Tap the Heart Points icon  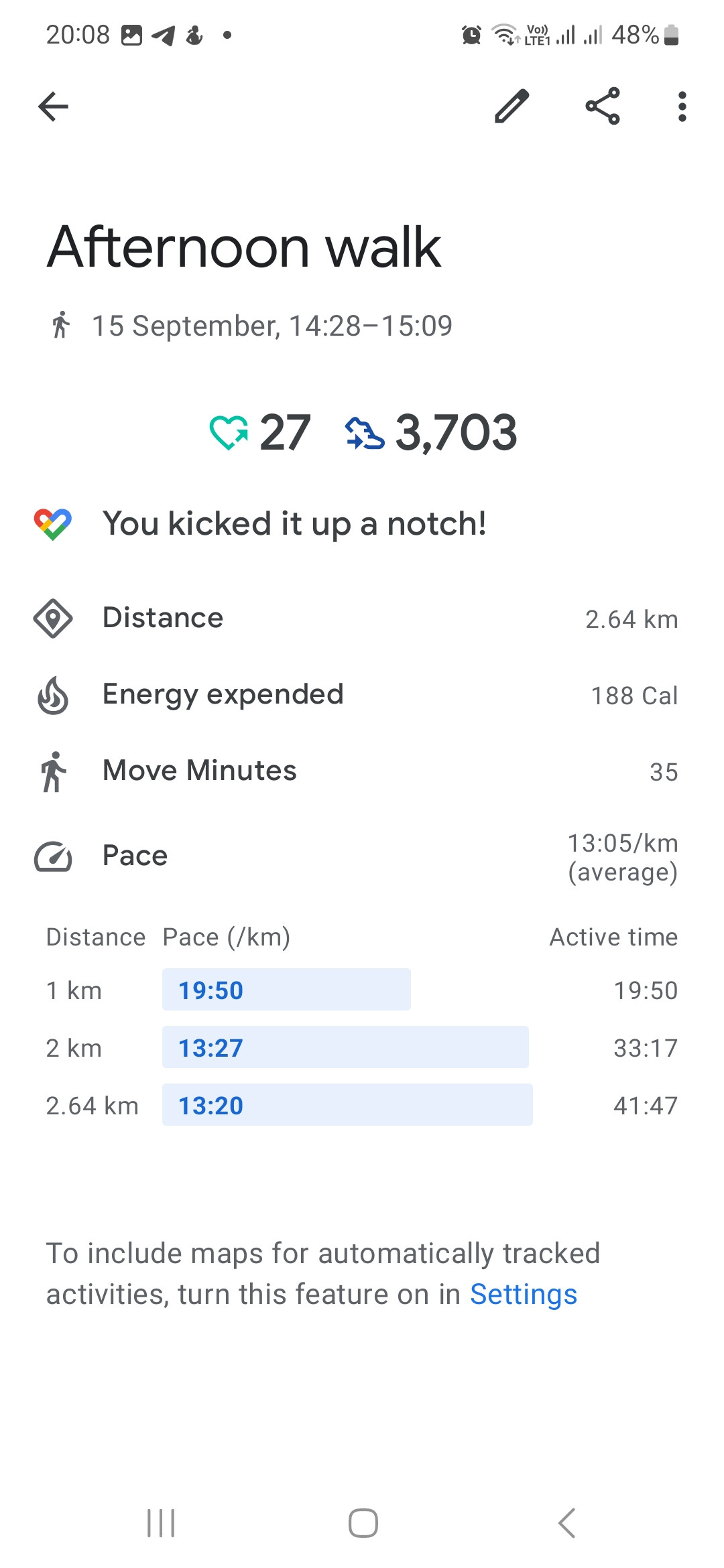[229, 432]
